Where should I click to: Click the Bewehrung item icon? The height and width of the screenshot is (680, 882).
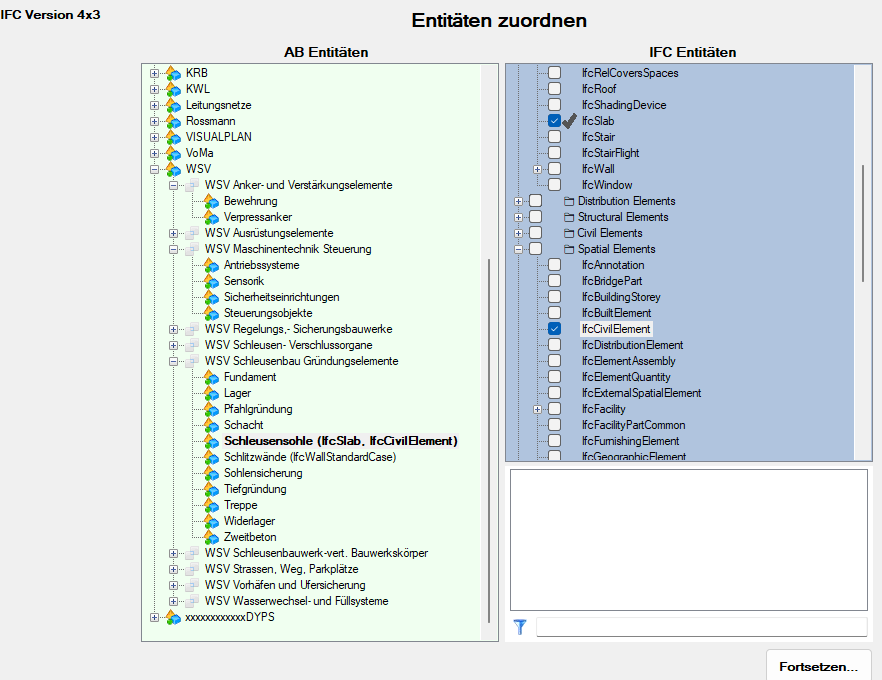(211, 201)
